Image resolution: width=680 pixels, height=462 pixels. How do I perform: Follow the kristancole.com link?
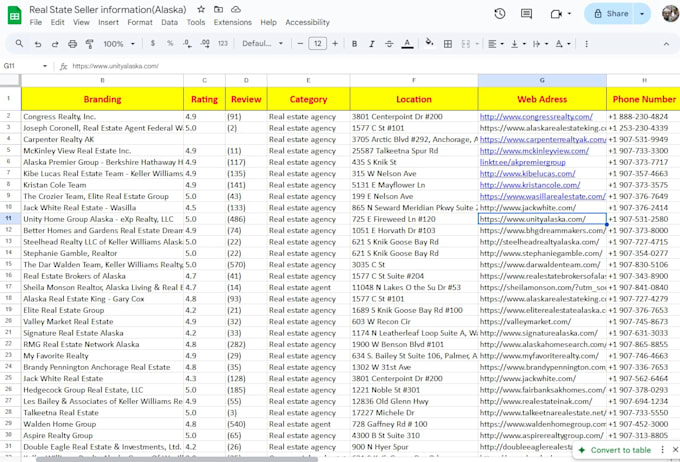pyautogui.click(x=530, y=185)
